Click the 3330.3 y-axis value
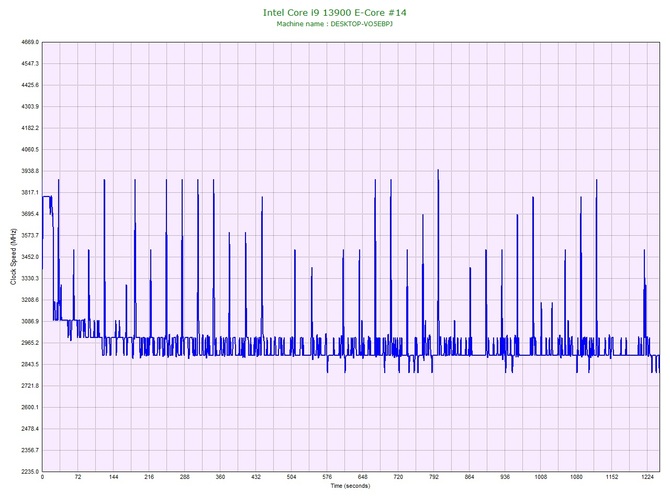Screen dimensions: 670x503 point(30,278)
